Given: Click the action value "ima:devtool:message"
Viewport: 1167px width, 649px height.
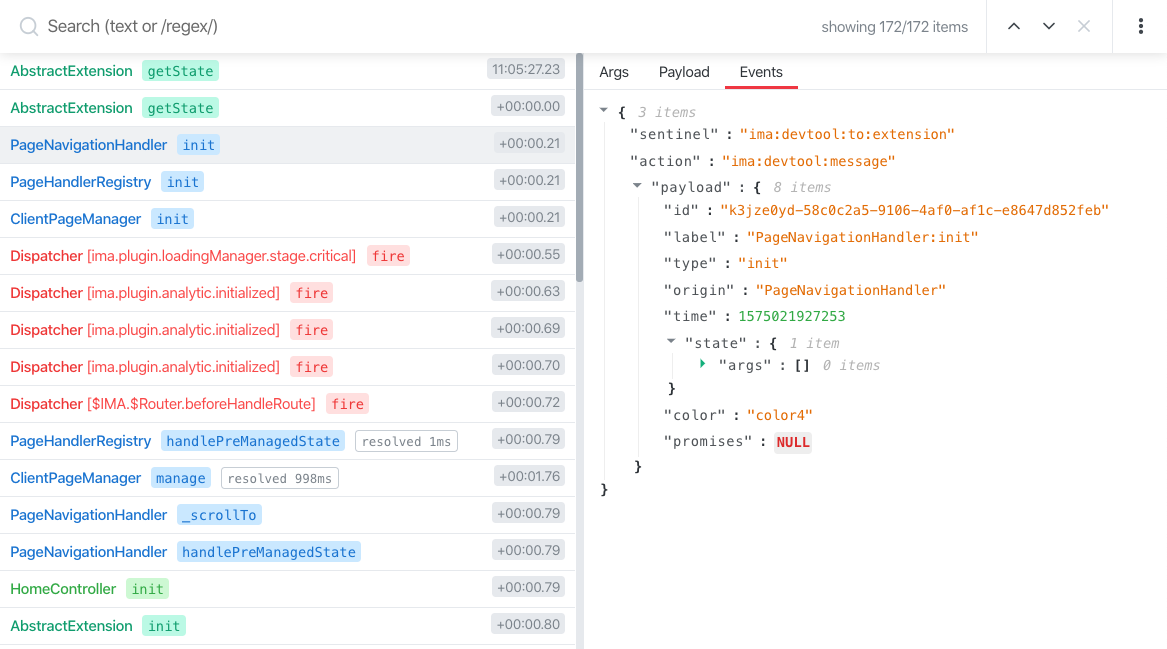Looking at the screenshot, I should [x=808, y=162].
